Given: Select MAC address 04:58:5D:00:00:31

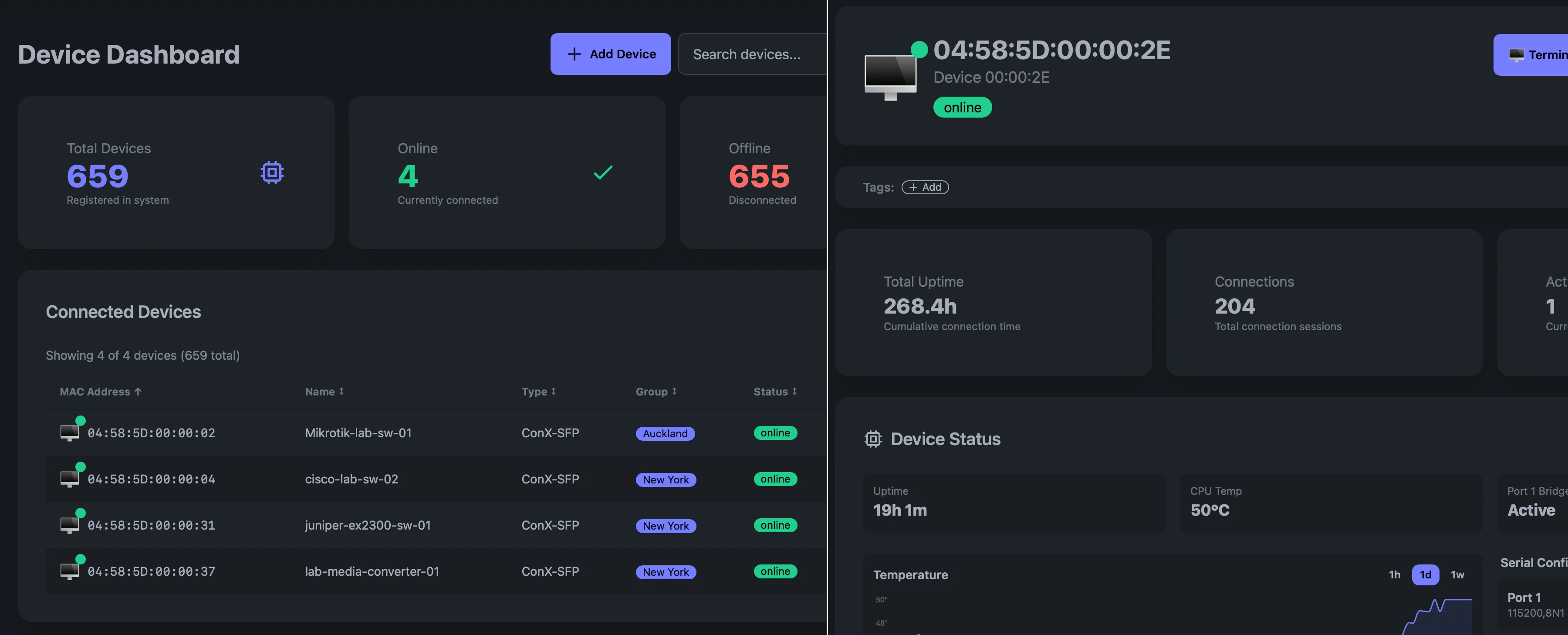Looking at the screenshot, I should [x=152, y=525].
